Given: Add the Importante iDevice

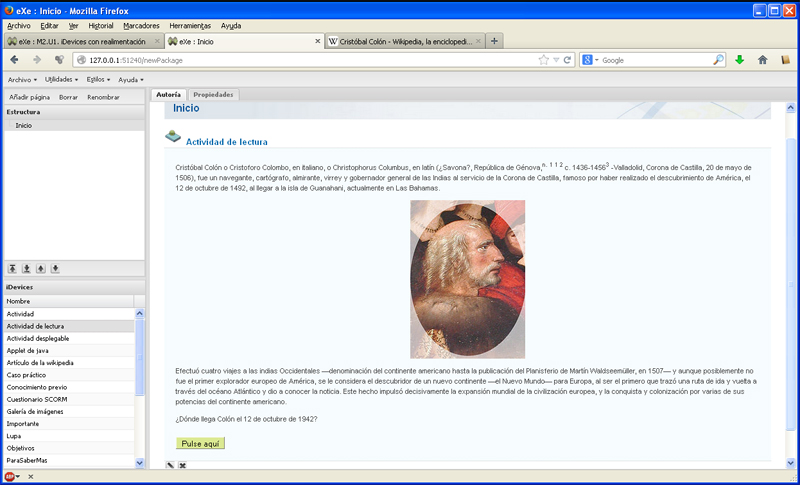Looking at the screenshot, I should (x=69, y=424).
